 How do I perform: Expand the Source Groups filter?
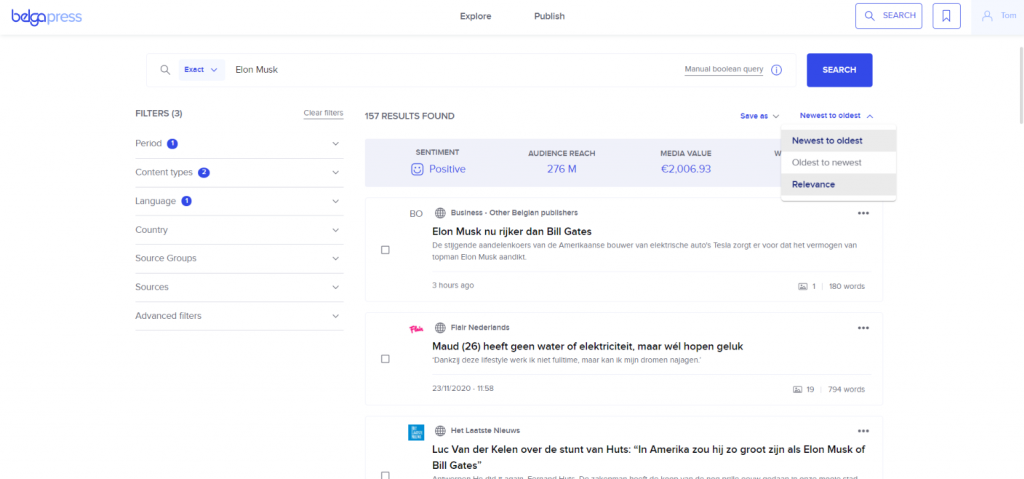point(239,258)
